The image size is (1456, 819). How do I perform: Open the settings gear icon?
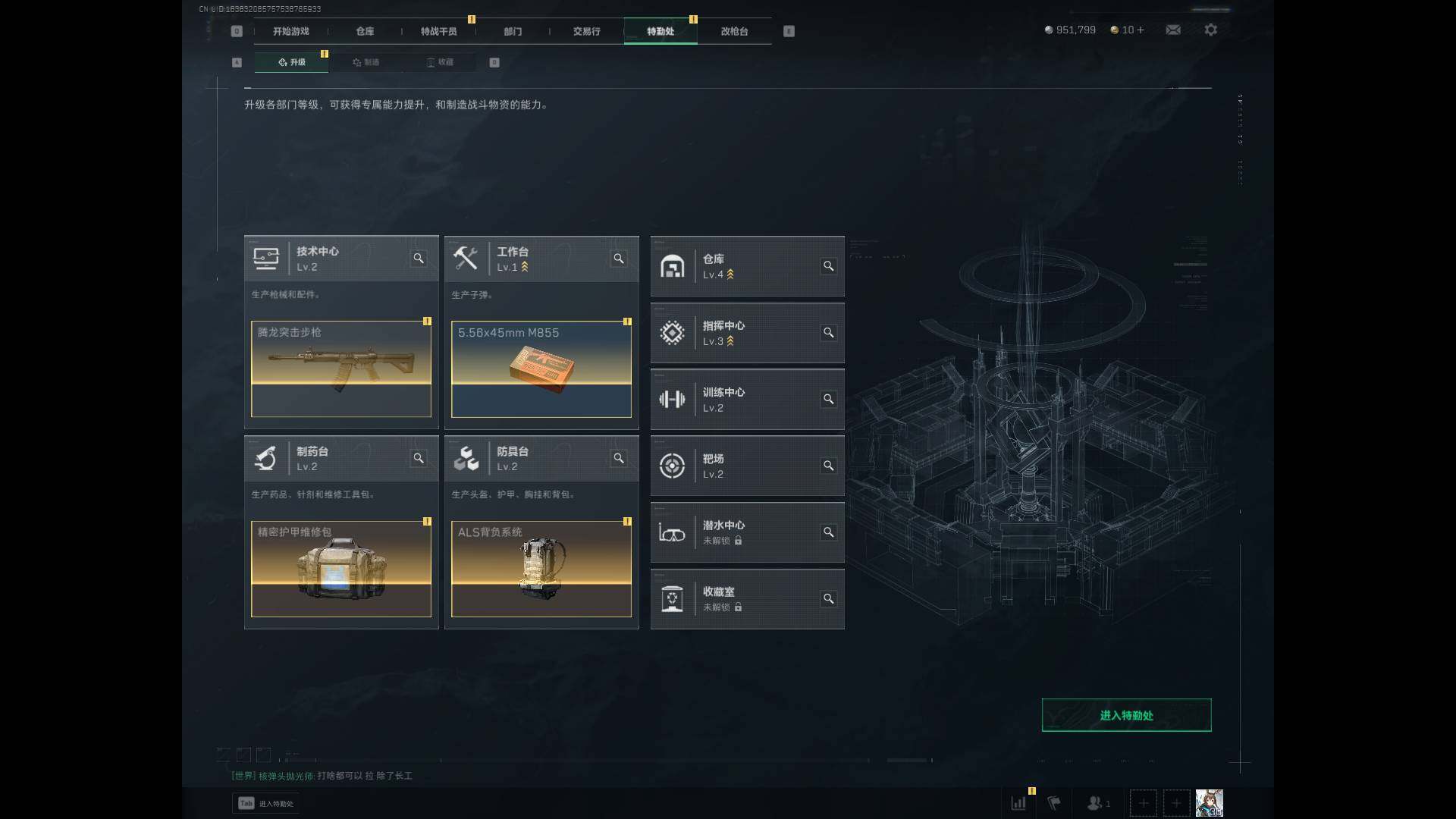click(1211, 30)
